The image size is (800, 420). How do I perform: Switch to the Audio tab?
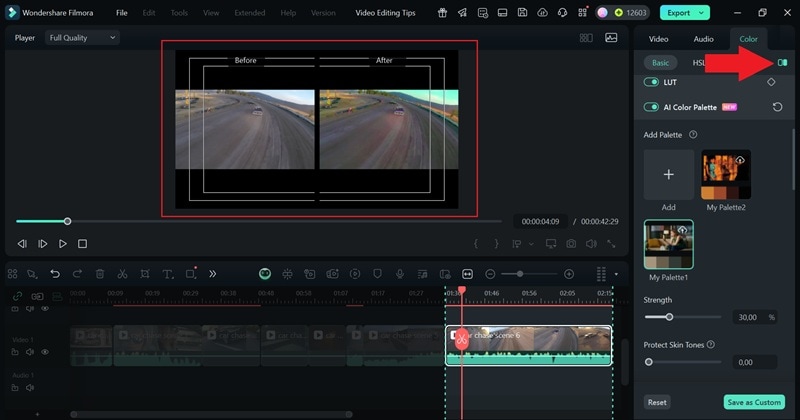tap(703, 38)
